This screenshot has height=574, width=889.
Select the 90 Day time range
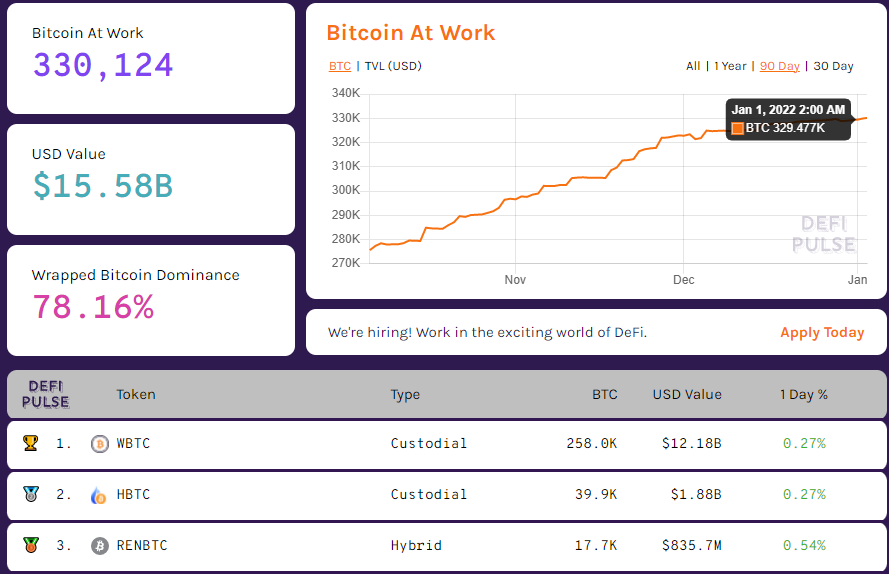pos(780,66)
